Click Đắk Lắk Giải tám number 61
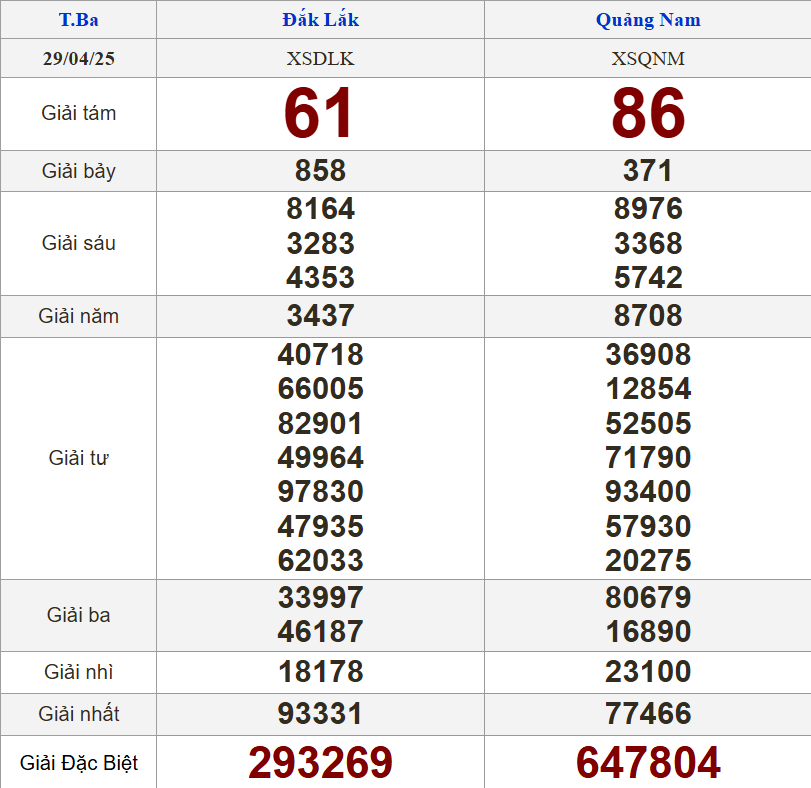 click(x=319, y=113)
